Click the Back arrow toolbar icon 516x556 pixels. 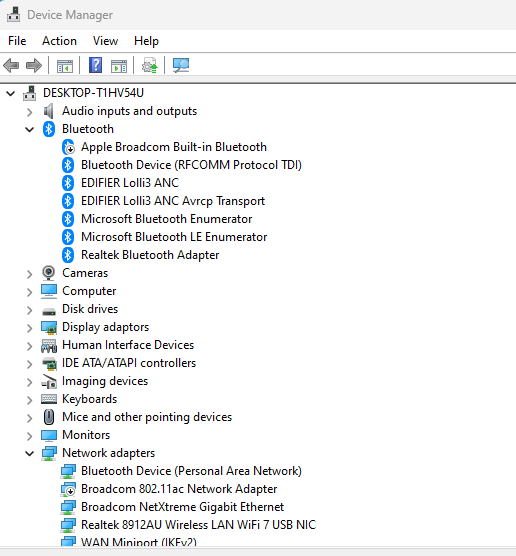coord(11,66)
